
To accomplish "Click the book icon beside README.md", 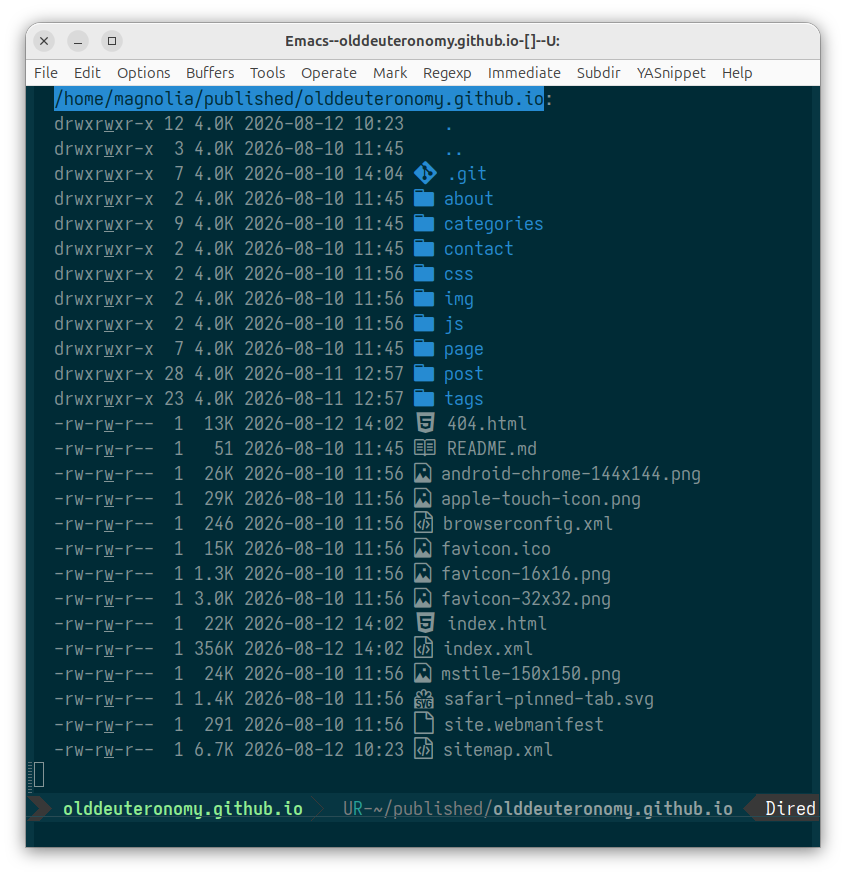I will [x=425, y=448].
